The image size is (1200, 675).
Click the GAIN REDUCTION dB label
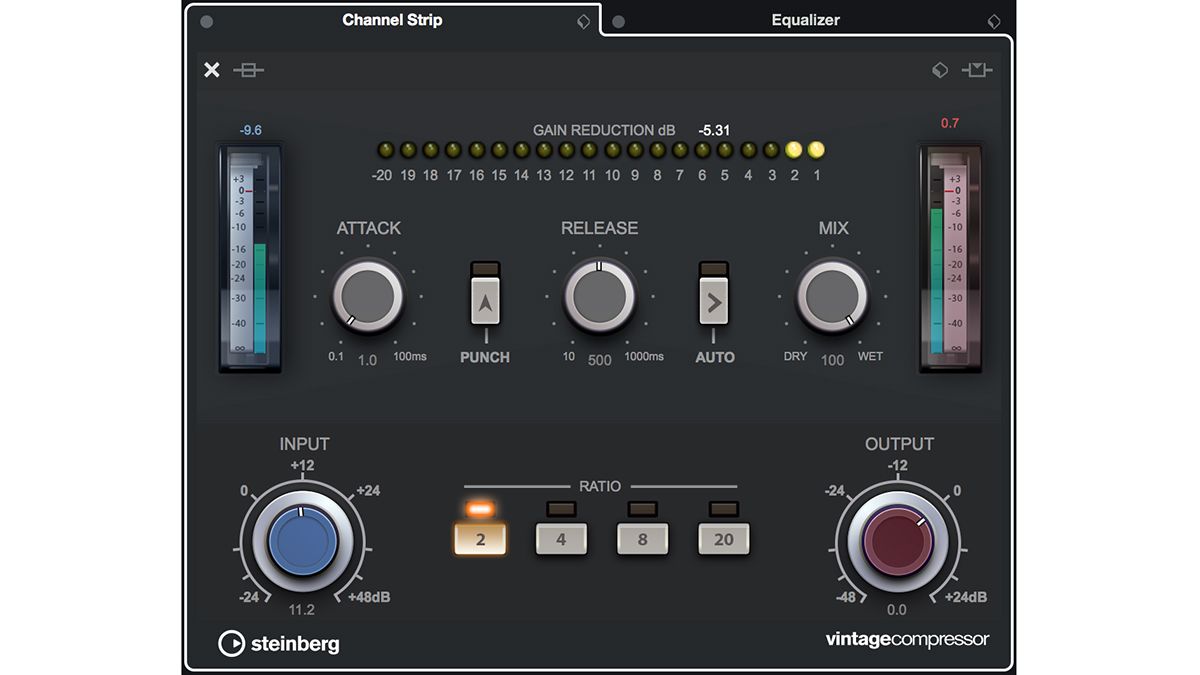pos(604,130)
